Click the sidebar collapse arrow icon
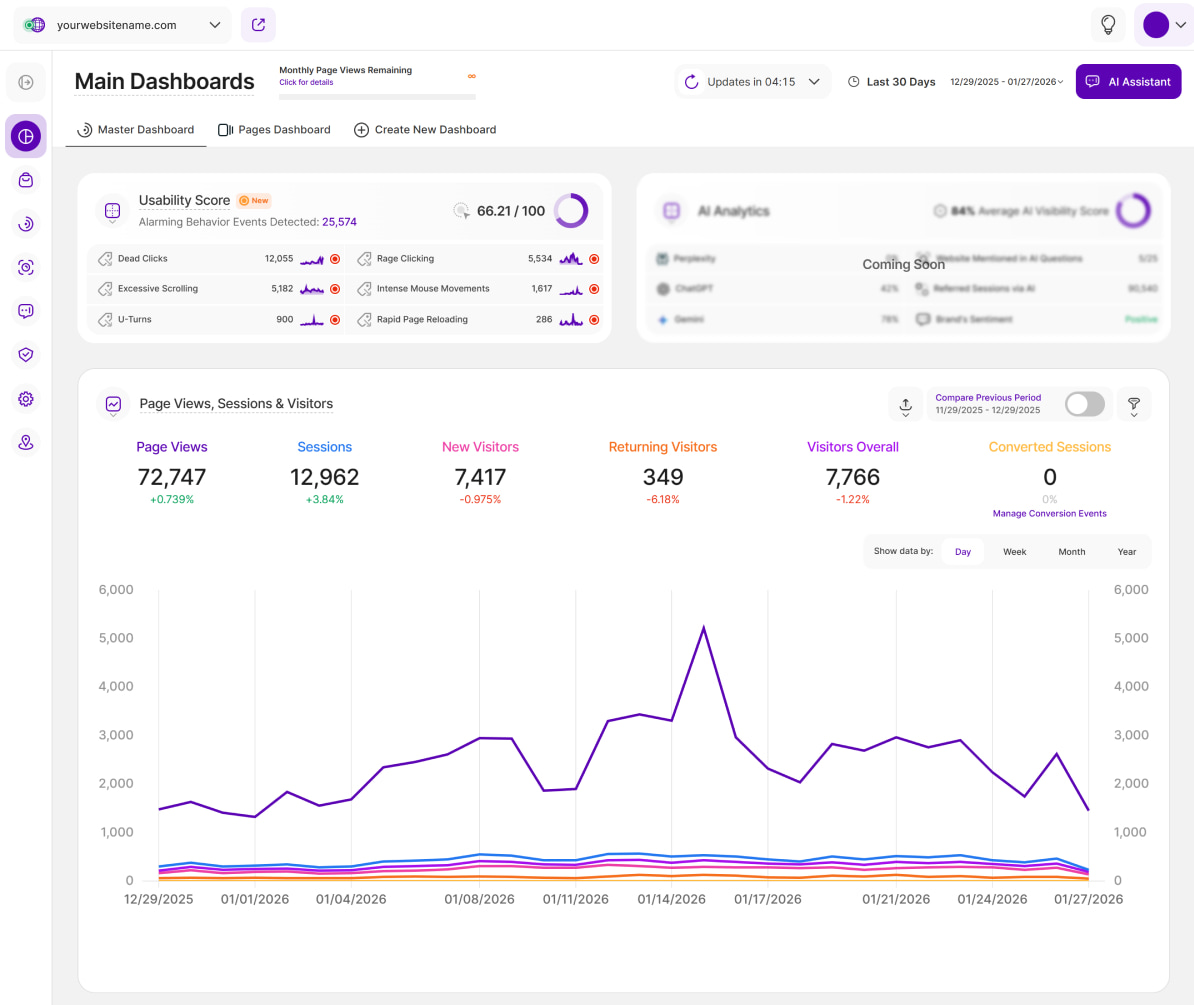The image size is (1194, 1005). pyautogui.click(x=26, y=82)
